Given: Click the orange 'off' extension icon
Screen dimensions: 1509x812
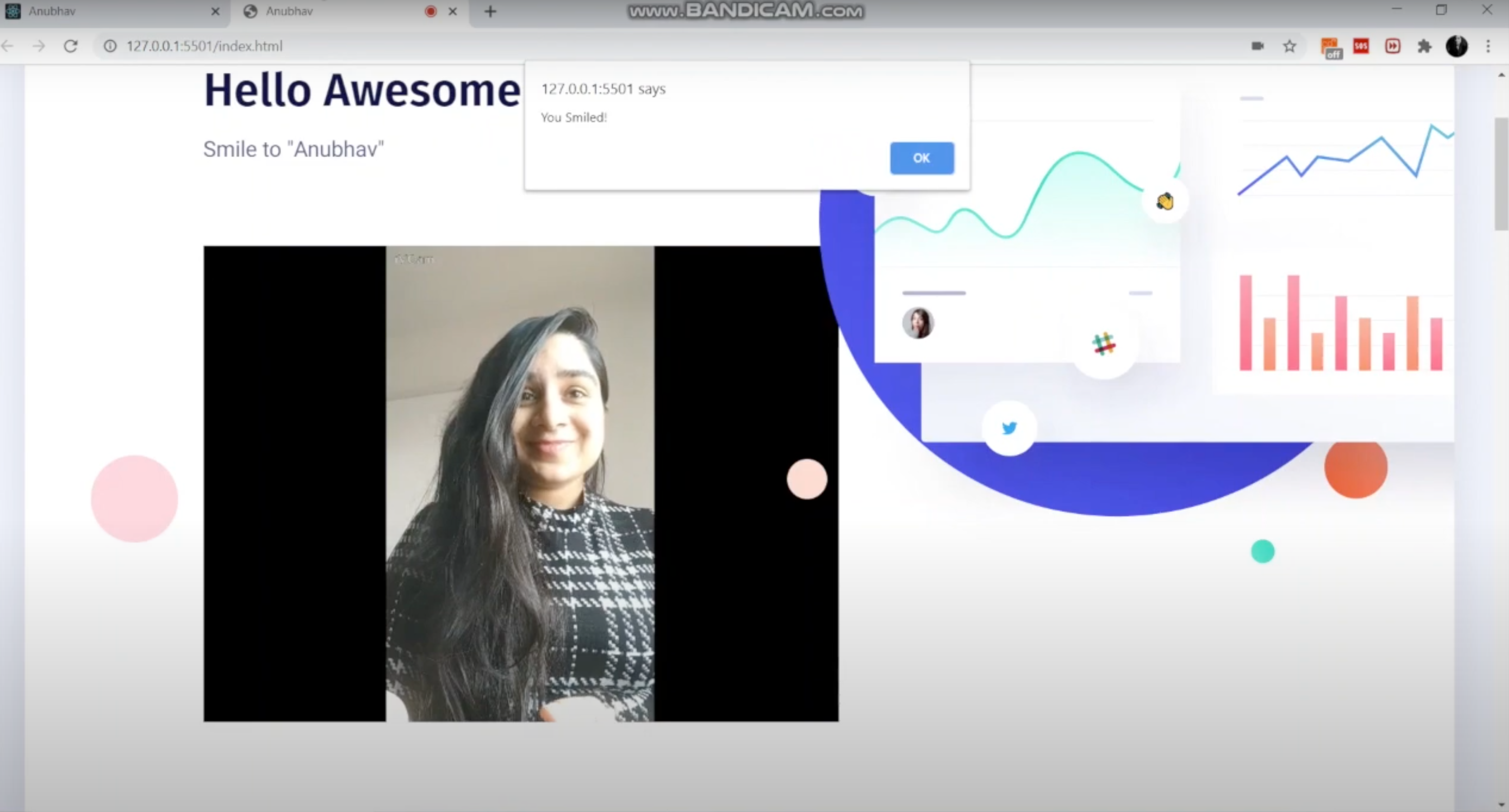Looking at the screenshot, I should (1331, 47).
